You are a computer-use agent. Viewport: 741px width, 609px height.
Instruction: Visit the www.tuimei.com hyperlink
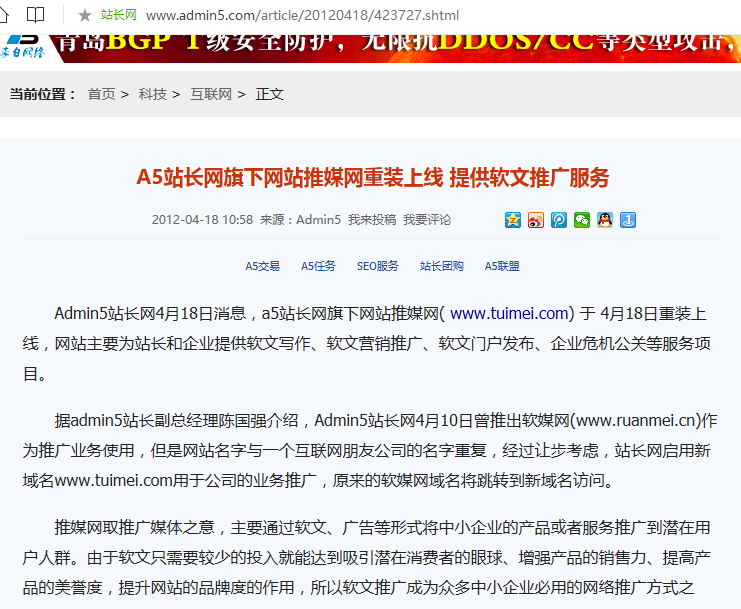click(x=509, y=313)
